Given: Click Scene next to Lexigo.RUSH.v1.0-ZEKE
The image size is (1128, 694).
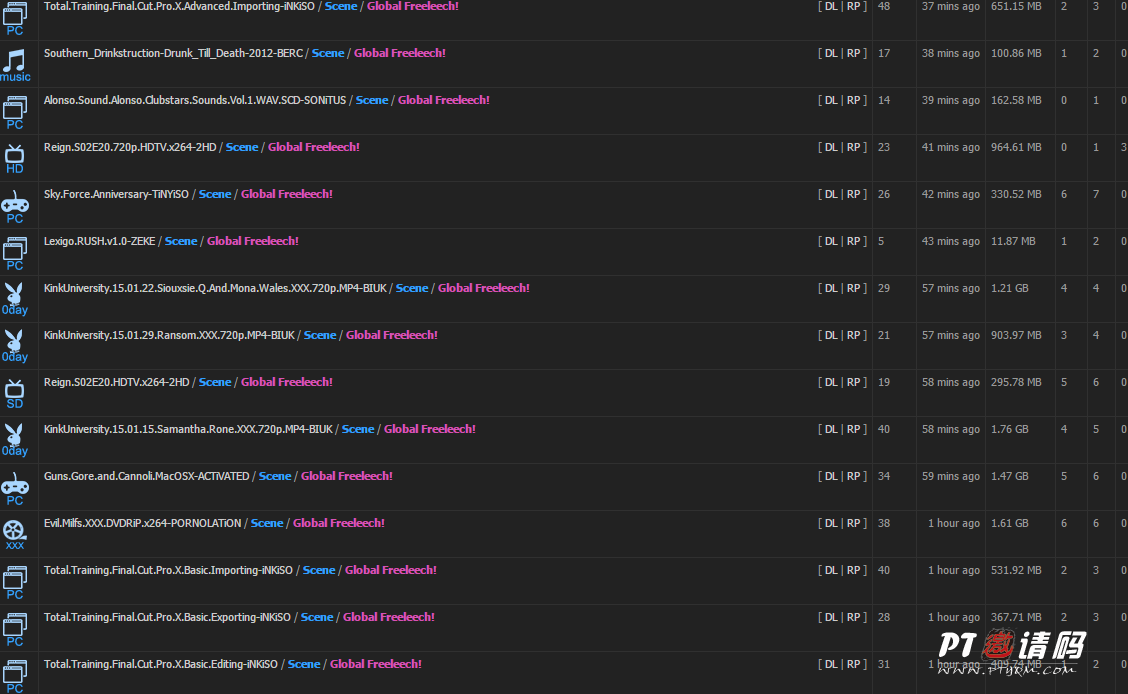Looking at the screenshot, I should pyautogui.click(x=181, y=241).
